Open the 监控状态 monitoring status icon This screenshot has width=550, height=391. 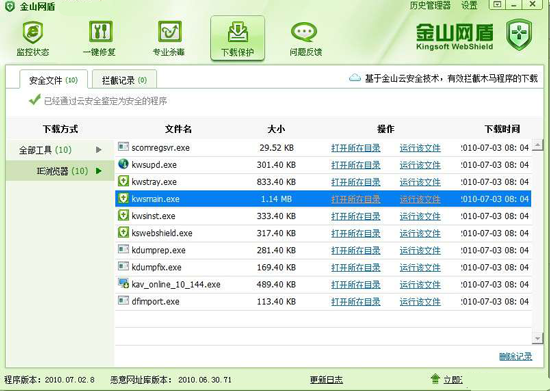[33, 32]
